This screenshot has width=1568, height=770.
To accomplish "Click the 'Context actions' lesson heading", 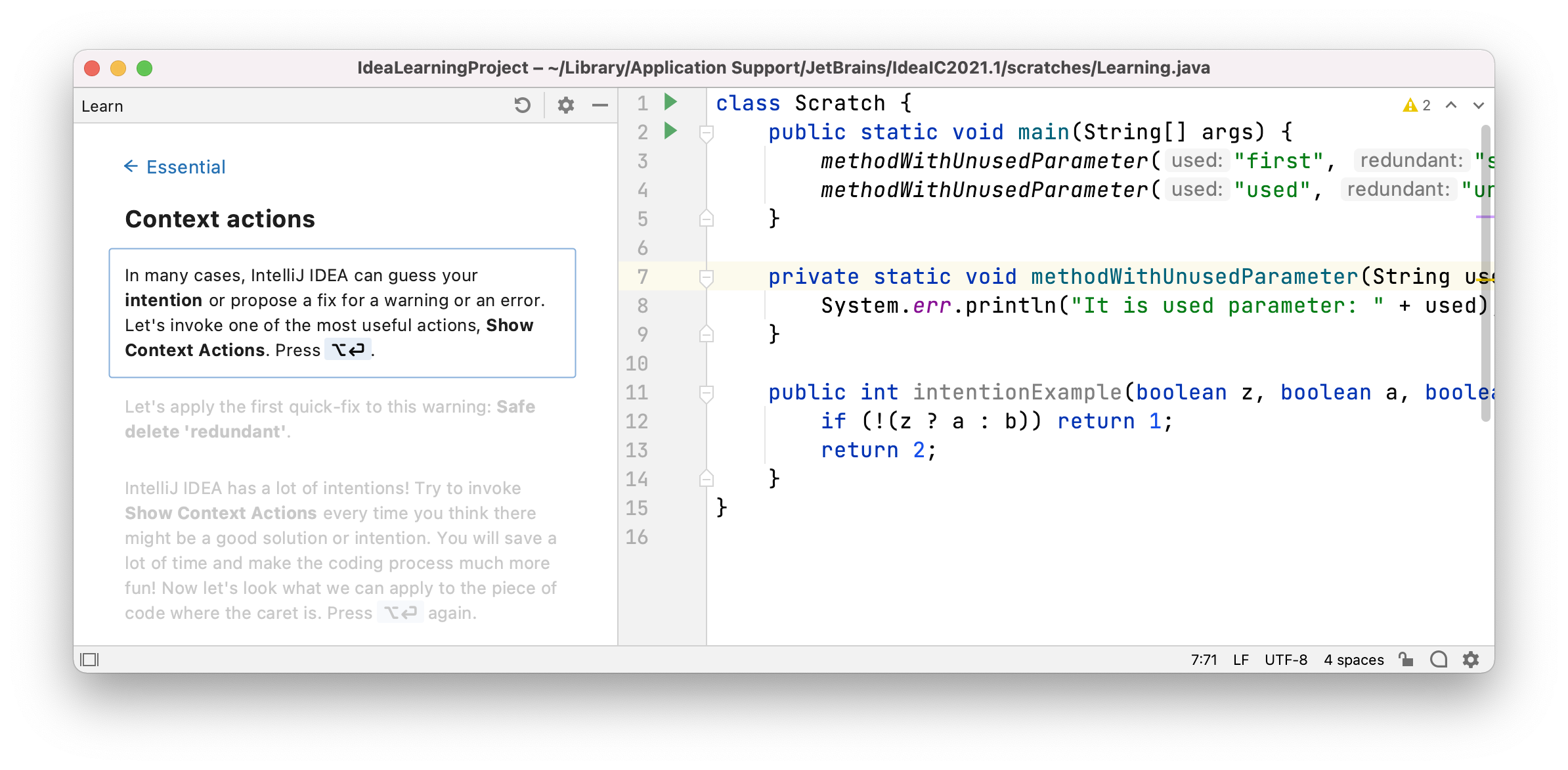I will (220, 219).
